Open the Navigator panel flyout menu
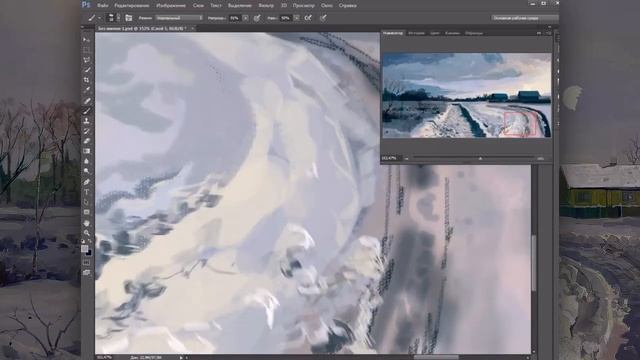The height and width of the screenshot is (360, 640). (x=548, y=33)
